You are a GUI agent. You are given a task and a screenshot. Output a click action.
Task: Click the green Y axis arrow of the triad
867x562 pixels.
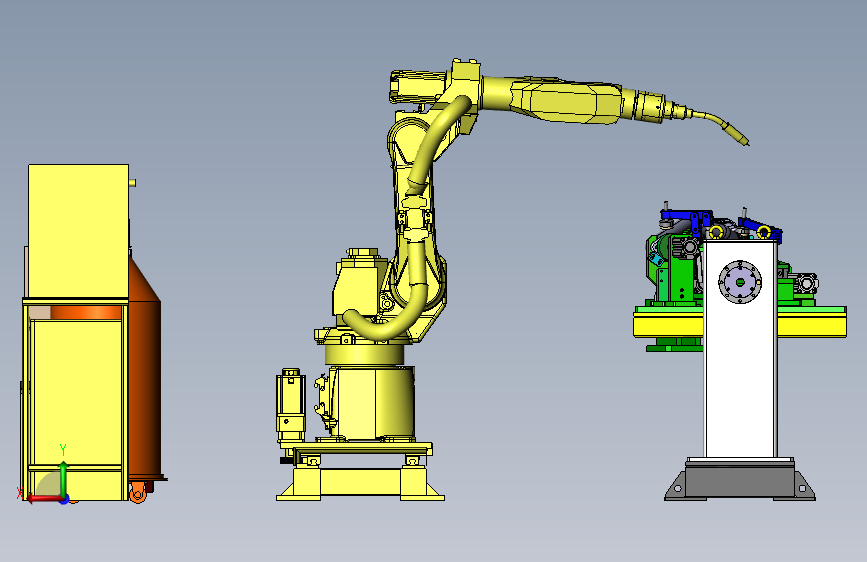pos(63,478)
